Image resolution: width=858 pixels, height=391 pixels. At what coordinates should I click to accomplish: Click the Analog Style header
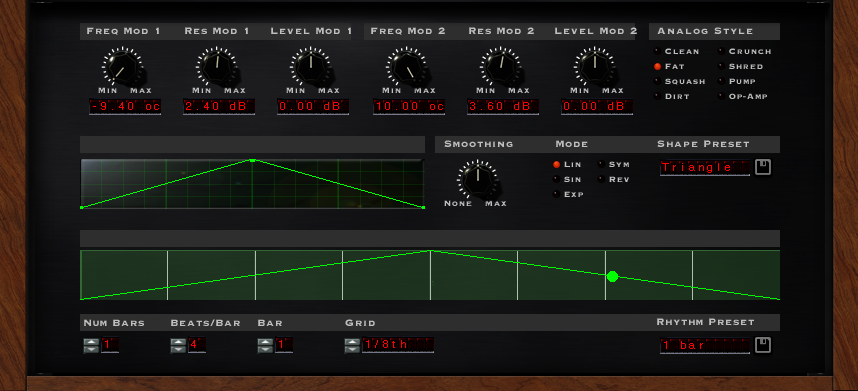tap(705, 31)
